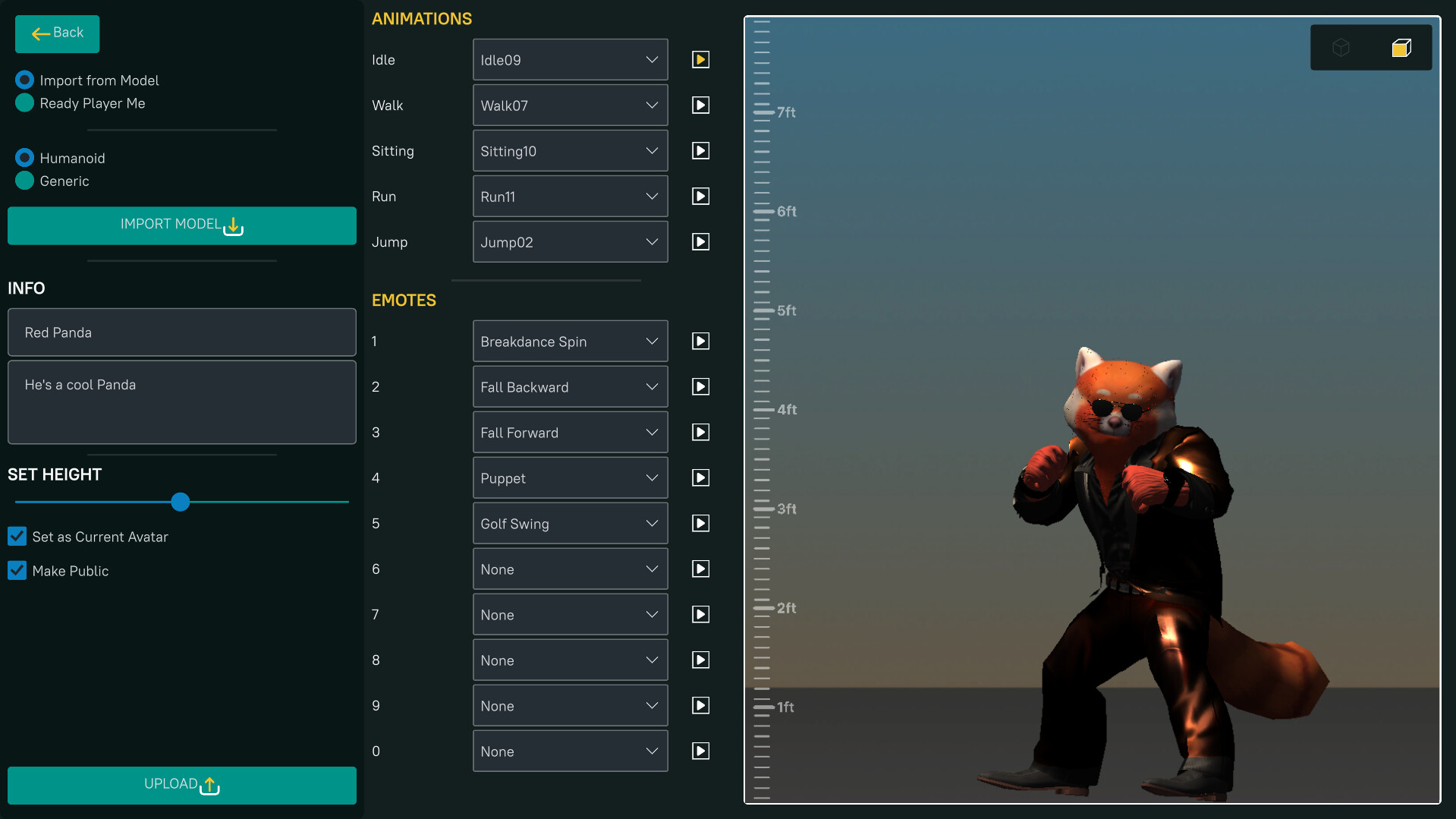Click the Import Model button
Image resolution: width=1456 pixels, height=819 pixels.
(x=181, y=225)
